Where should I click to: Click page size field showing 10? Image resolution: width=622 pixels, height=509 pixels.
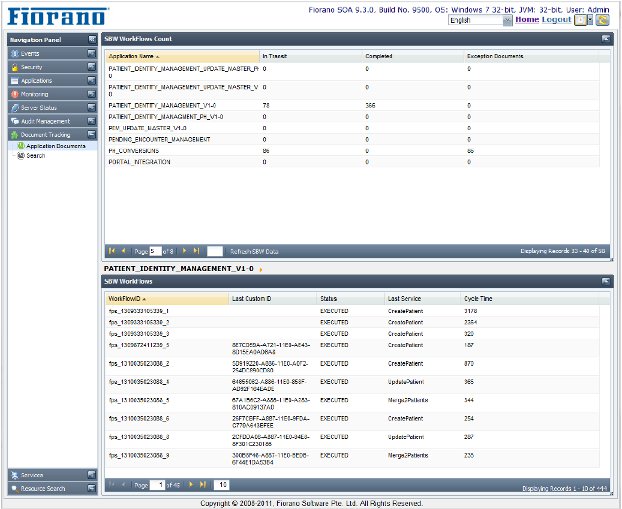coord(221,485)
